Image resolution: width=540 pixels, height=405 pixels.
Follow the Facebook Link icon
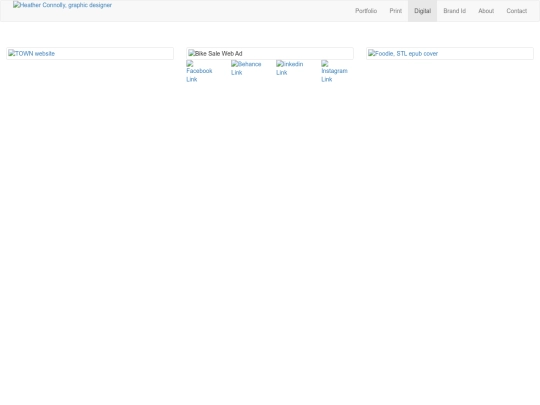pyautogui.click(x=199, y=71)
